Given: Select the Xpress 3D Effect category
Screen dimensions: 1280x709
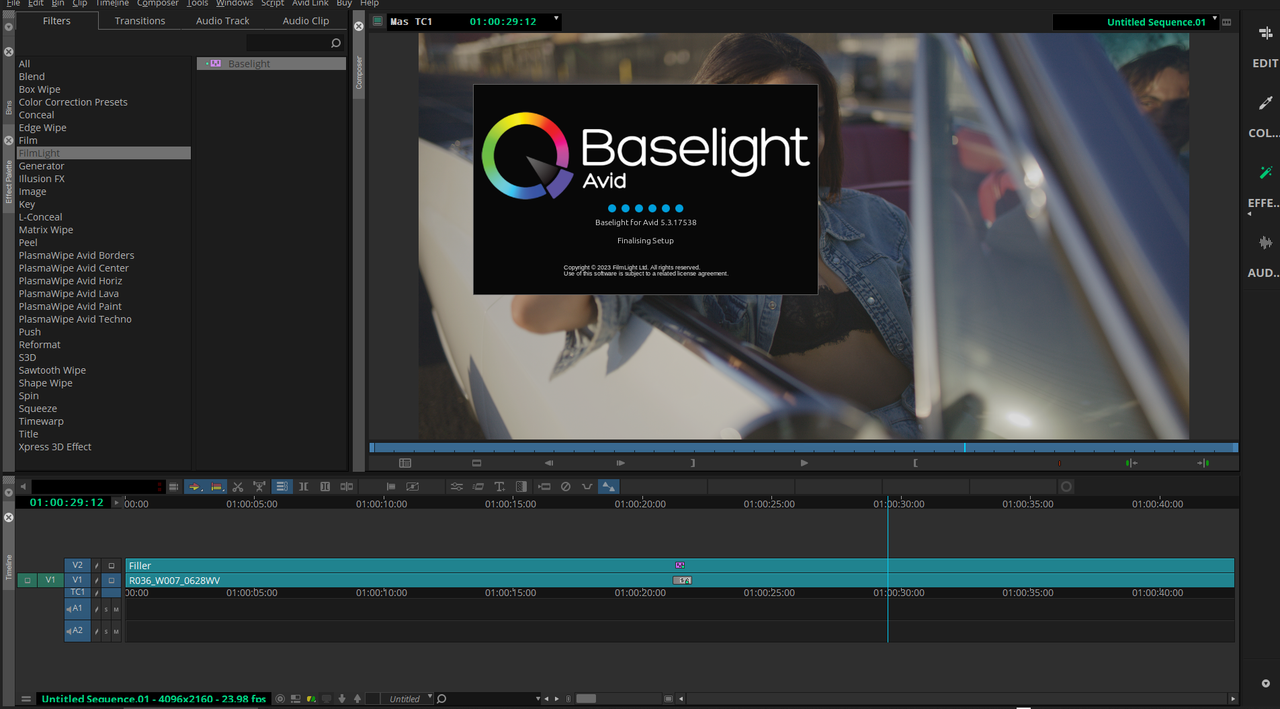Looking at the screenshot, I should tap(55, 447).
